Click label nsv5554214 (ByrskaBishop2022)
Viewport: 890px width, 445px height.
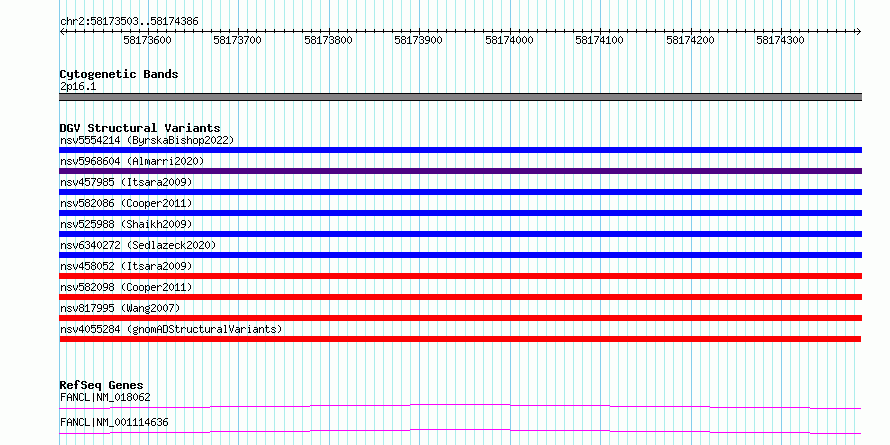click(146, 140)
